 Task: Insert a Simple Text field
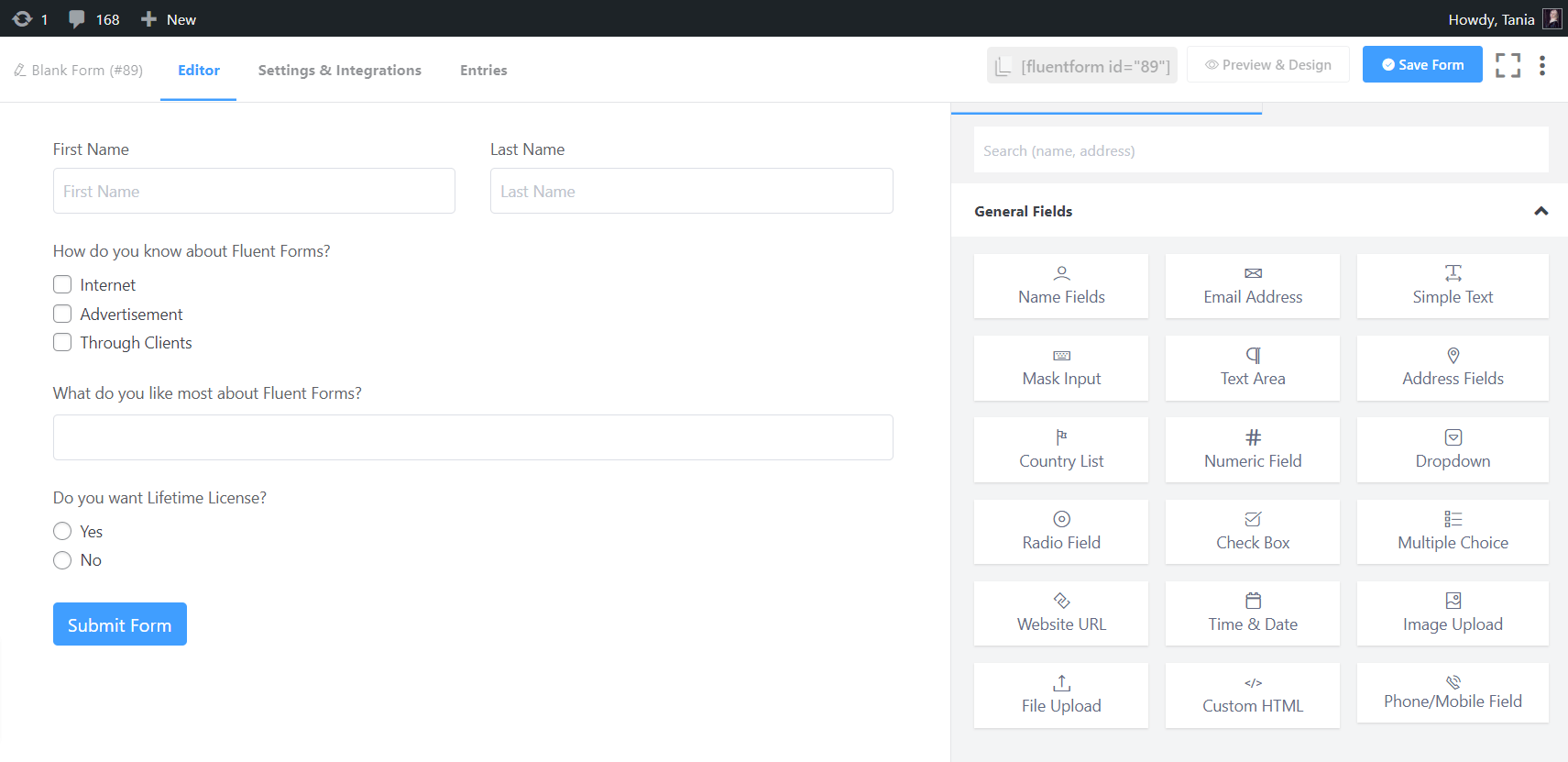pos(1453,286)
